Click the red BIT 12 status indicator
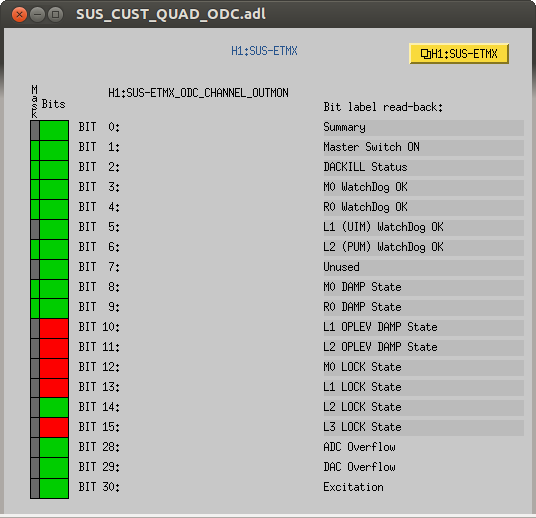Viewport: 536px width, 518px height. tap(54, 369)
